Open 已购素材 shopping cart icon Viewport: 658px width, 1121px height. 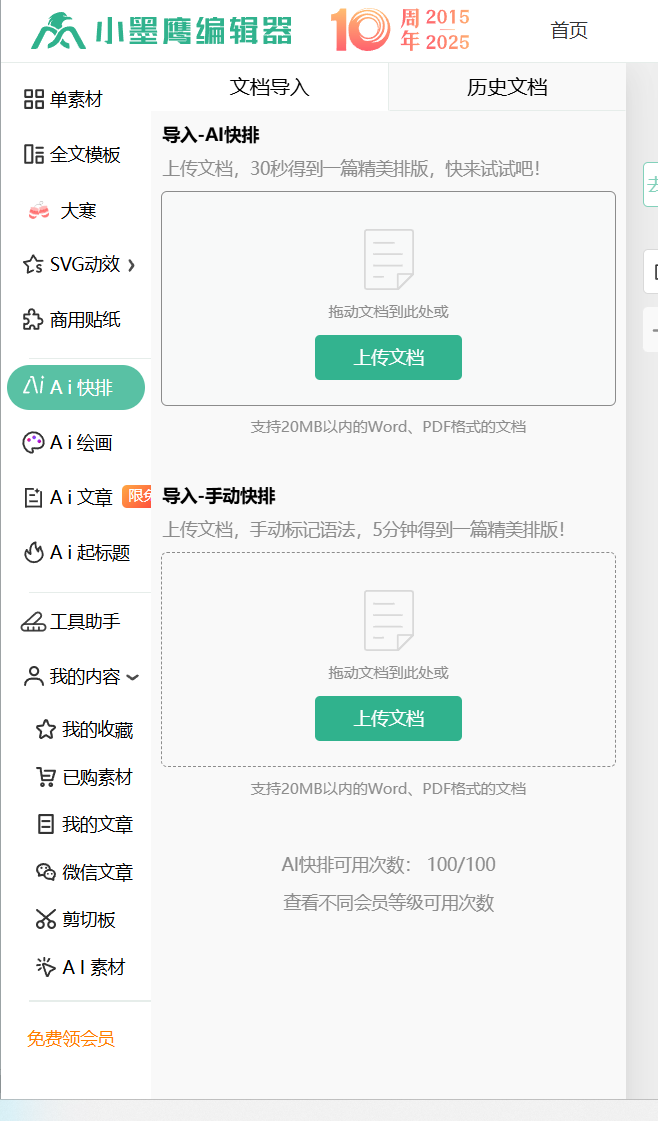tap(45, 777)
